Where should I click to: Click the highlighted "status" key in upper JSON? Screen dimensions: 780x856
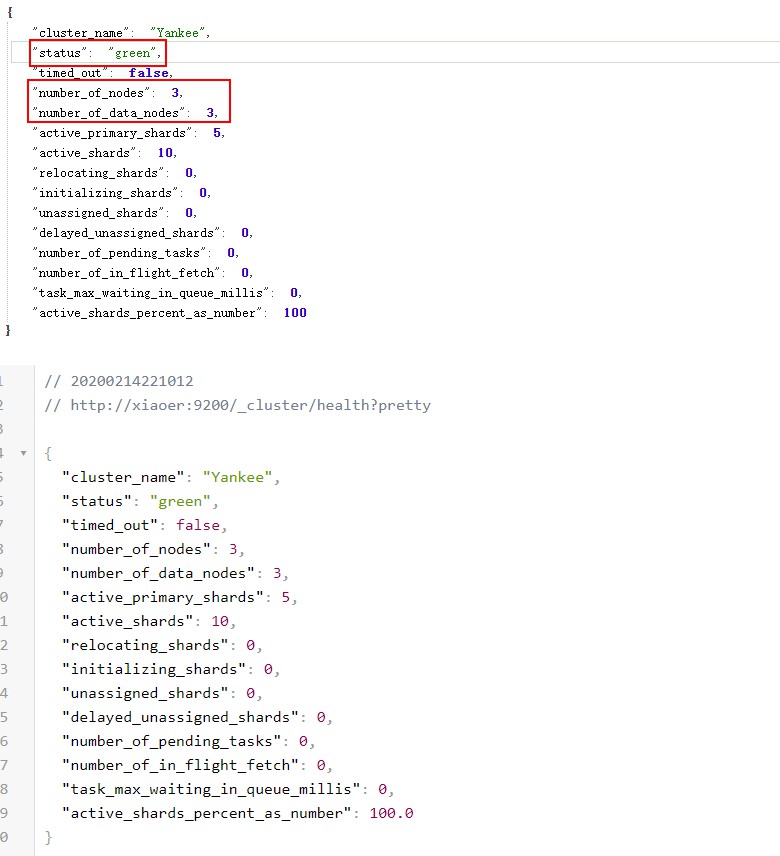60,53
